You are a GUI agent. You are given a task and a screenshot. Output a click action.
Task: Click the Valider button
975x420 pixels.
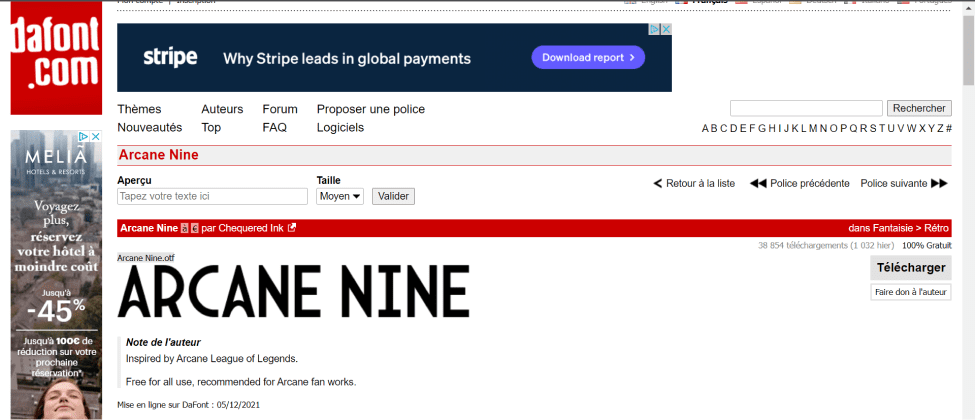393,196
